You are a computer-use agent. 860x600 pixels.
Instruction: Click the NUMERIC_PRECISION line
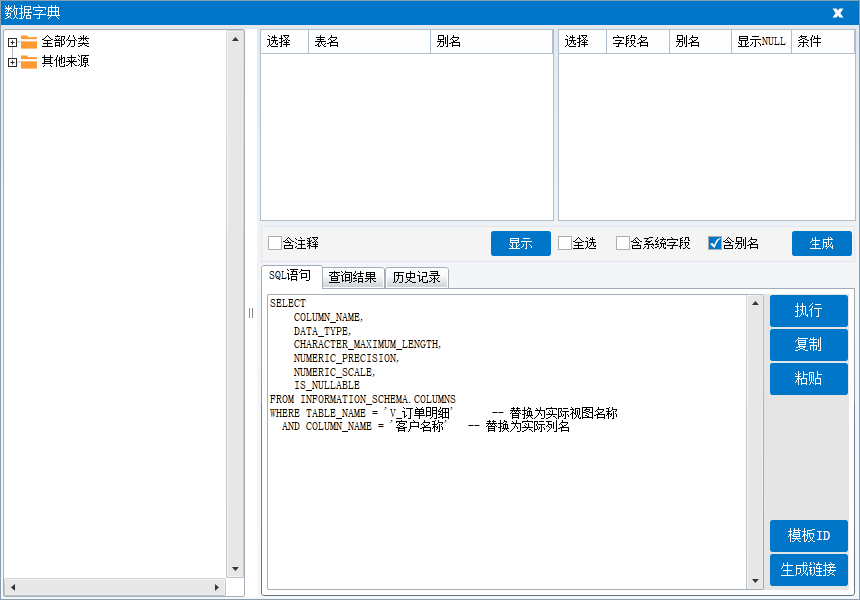point(346,358)
